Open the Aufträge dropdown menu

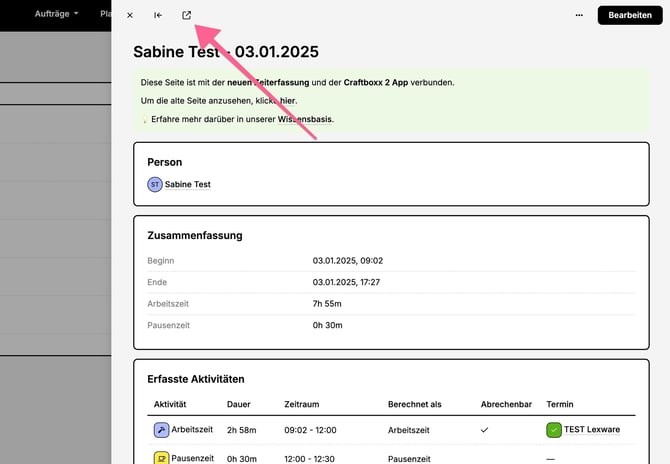57,14
